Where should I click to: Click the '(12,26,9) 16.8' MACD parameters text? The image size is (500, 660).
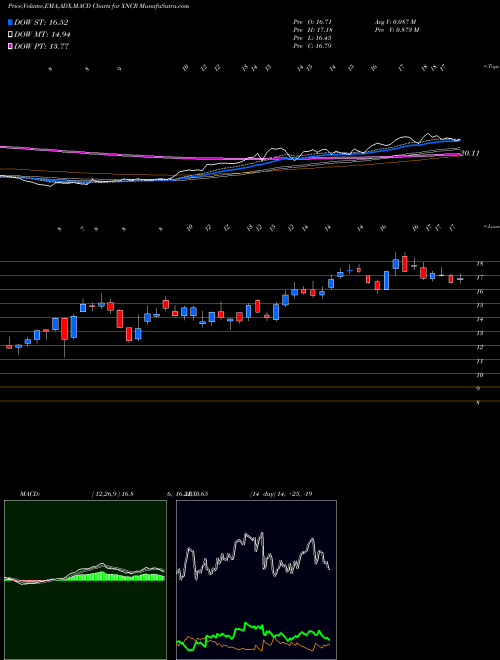coord(112,494)
